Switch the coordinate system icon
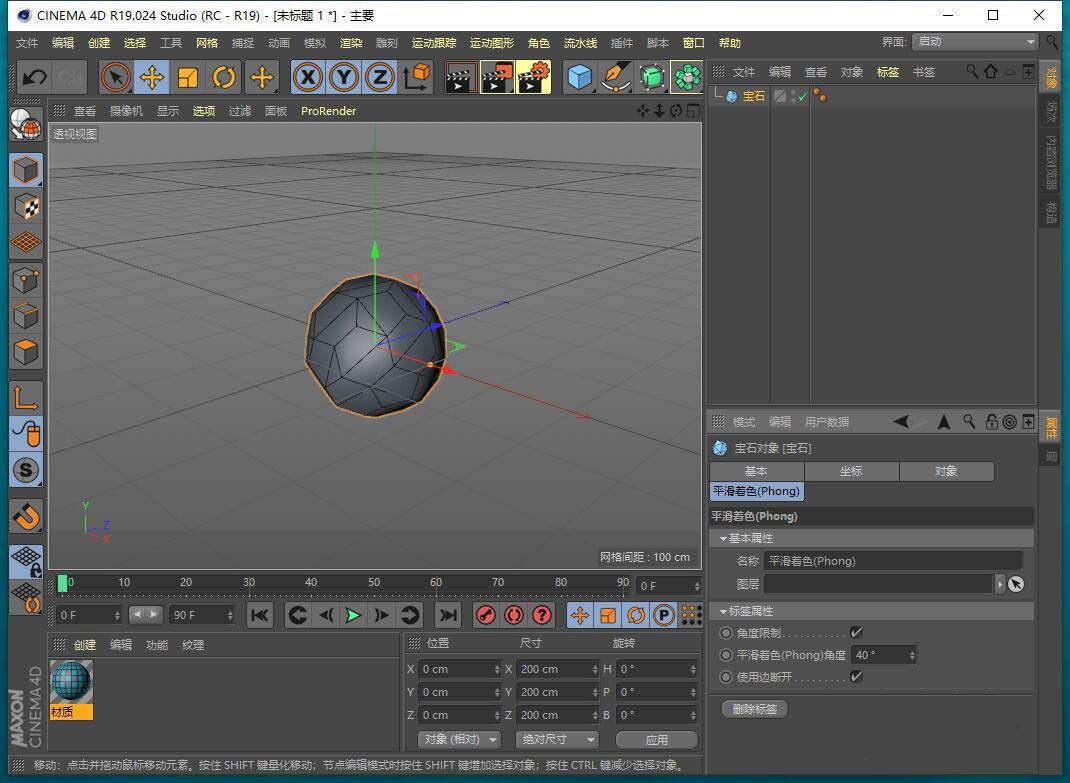 point(416,77)
